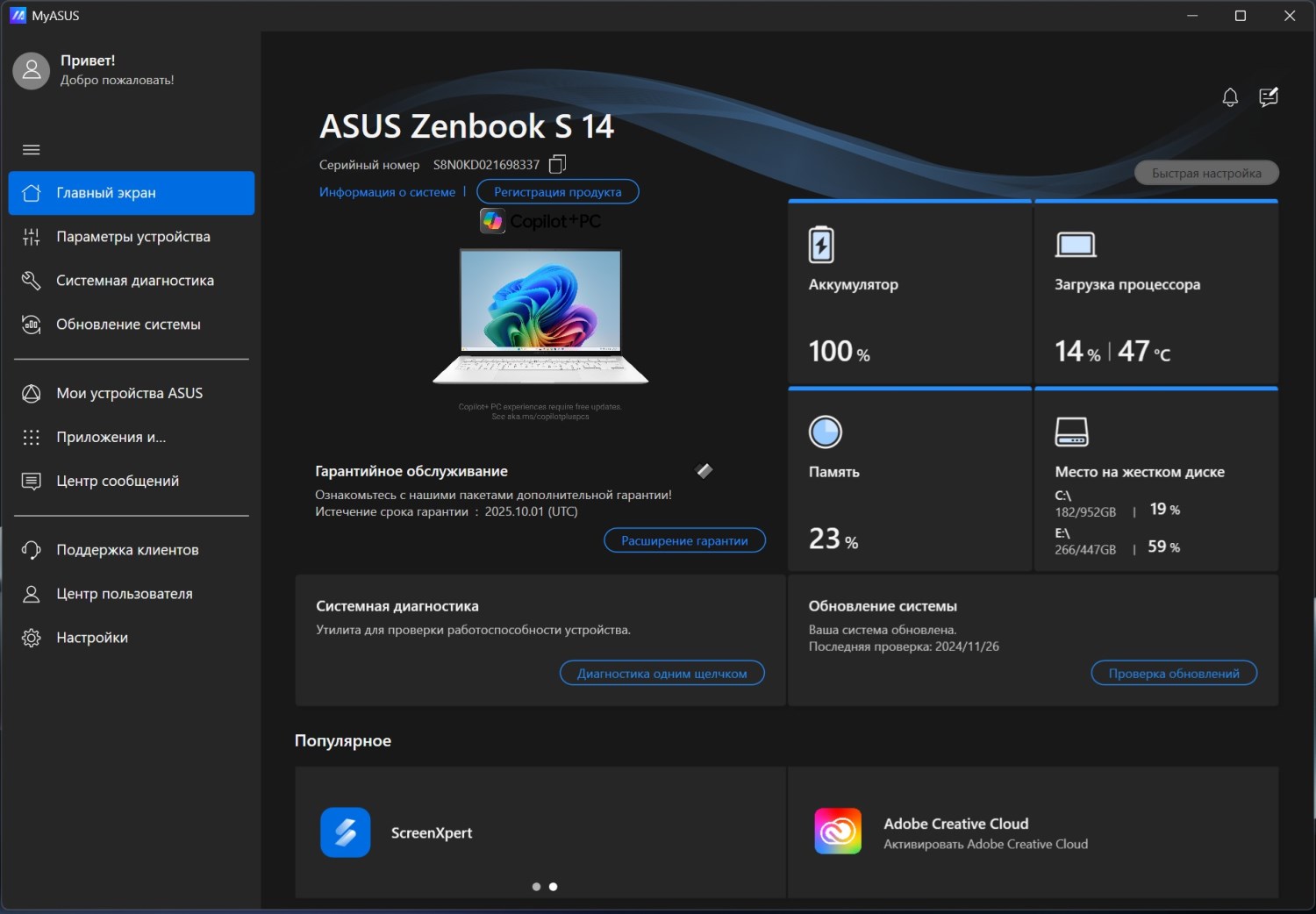Copy serial number with the copy icon

tap(557, 164)
